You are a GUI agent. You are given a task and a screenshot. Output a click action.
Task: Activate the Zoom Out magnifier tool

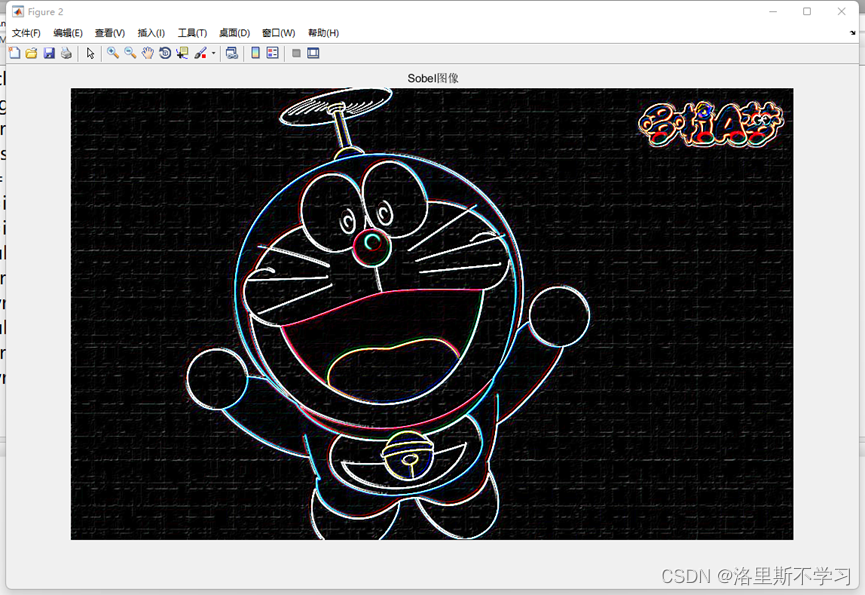point(130,53)
